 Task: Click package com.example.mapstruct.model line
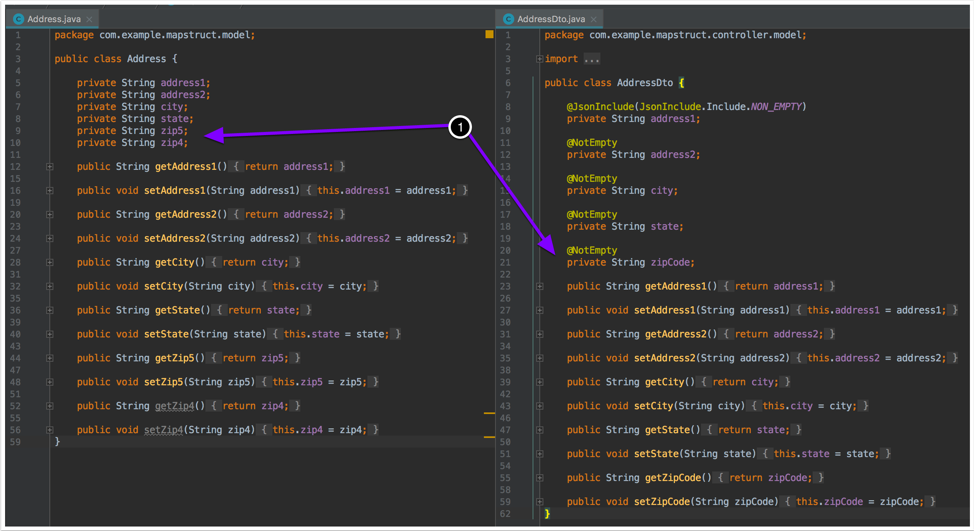154,35
